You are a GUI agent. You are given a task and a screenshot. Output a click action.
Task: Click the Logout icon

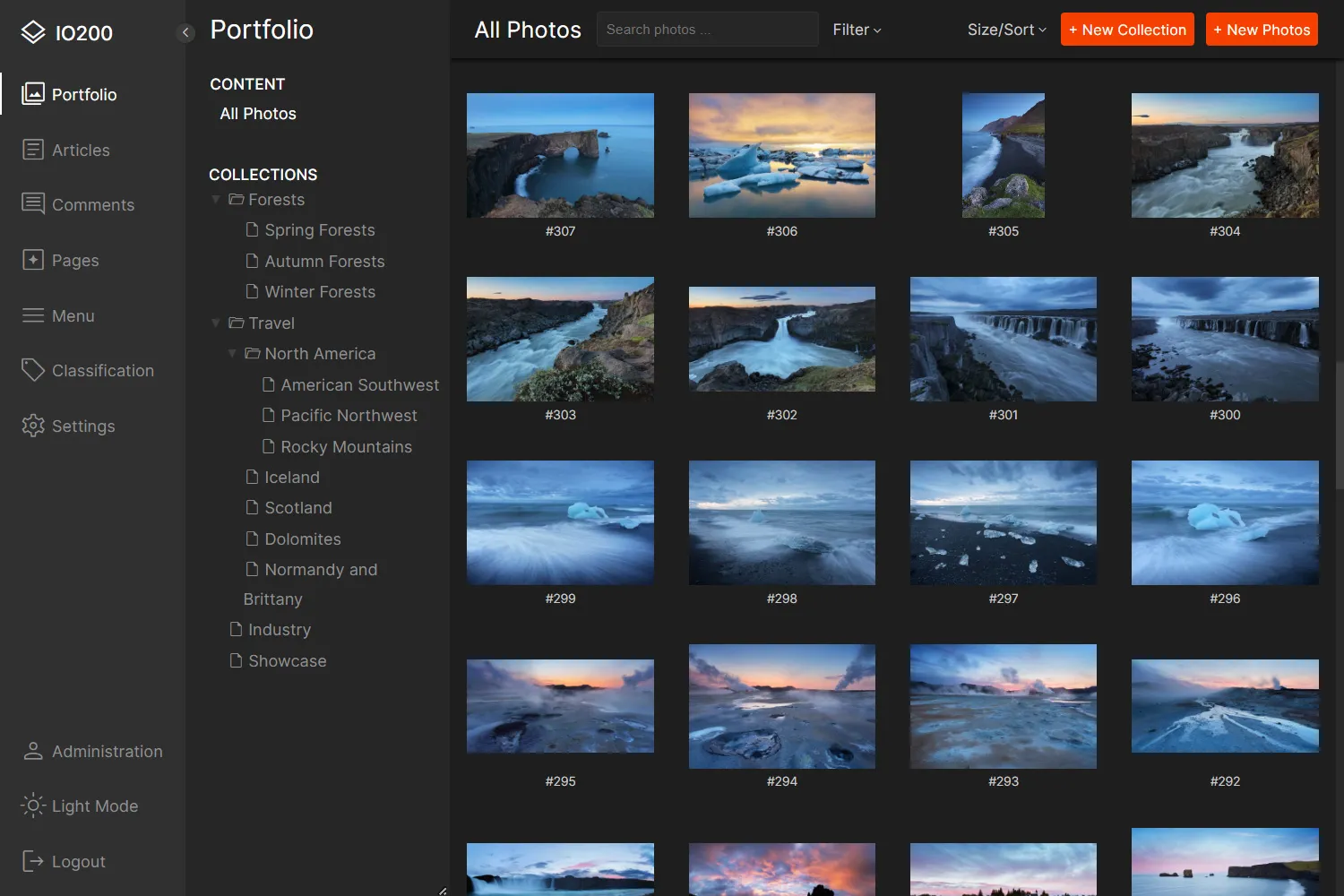coord(33,861)
